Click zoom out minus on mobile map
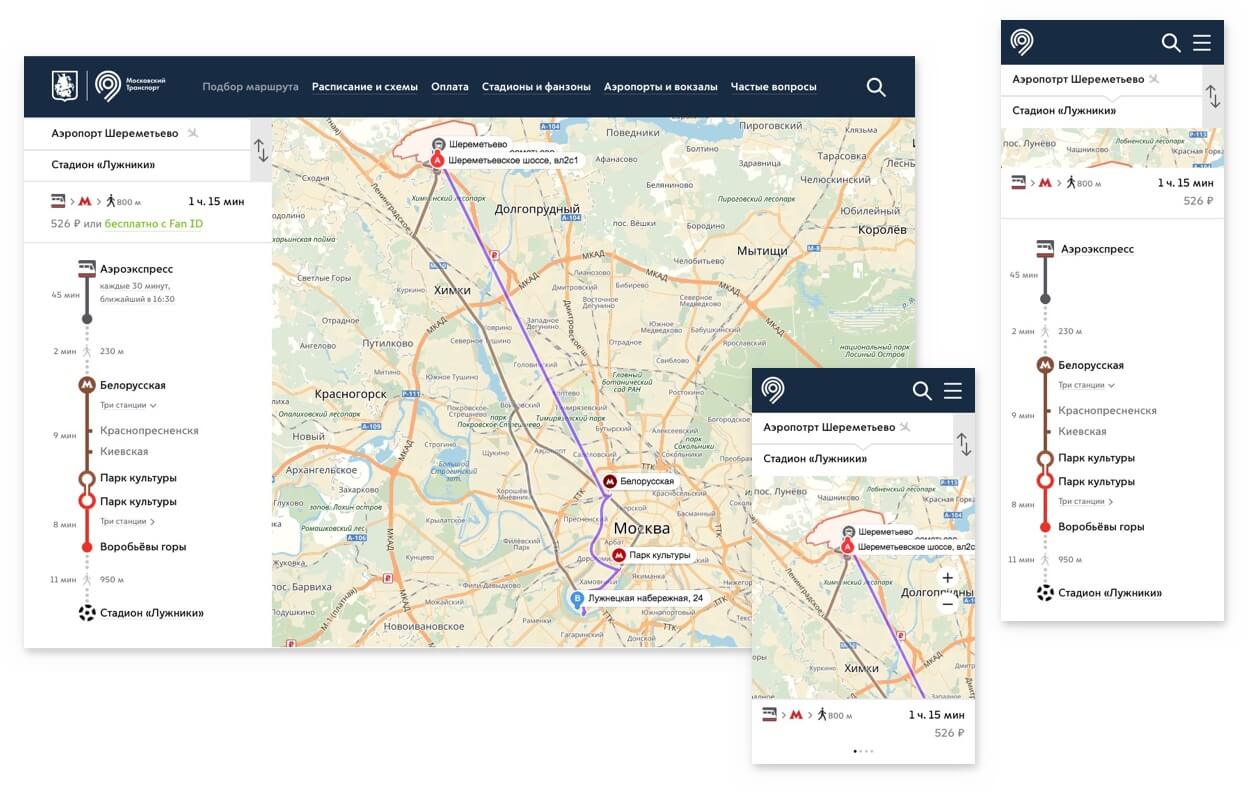This screenshot has height=792, width=1248. pos(947,603)
